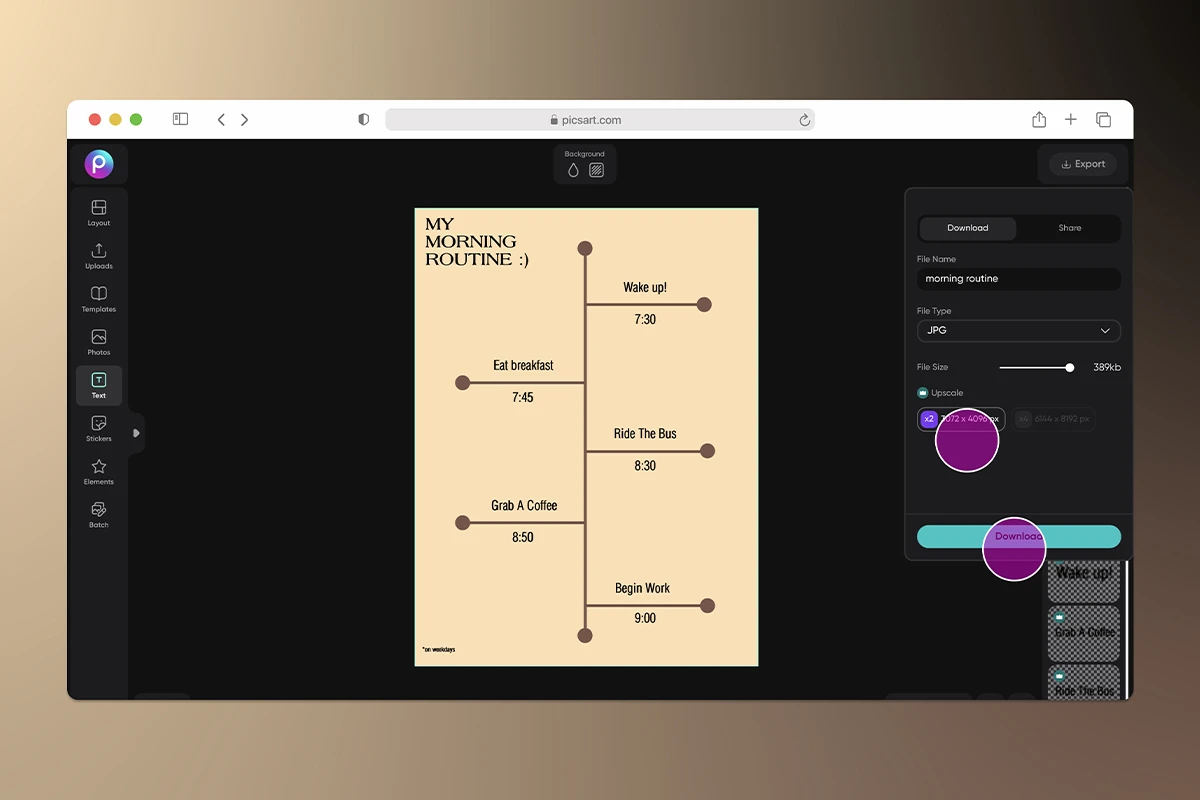1200x800 pixels.
Task: Expand the collapsed sidebar arrow
Action: tap(134, 433)
